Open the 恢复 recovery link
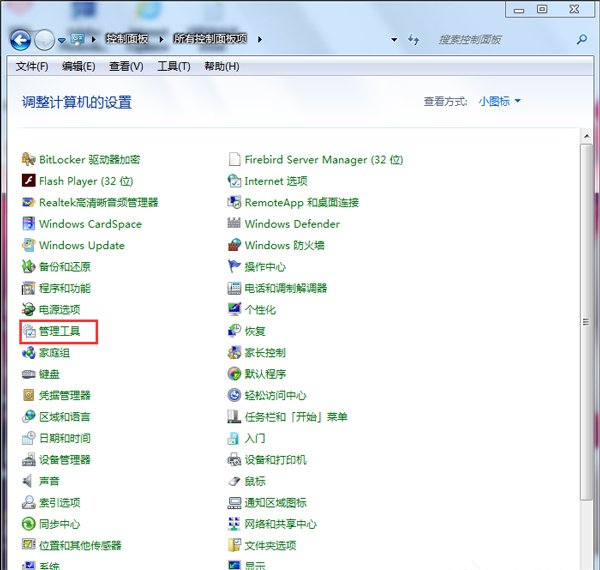This screenshot has width=600, height=570. [255, 331]
